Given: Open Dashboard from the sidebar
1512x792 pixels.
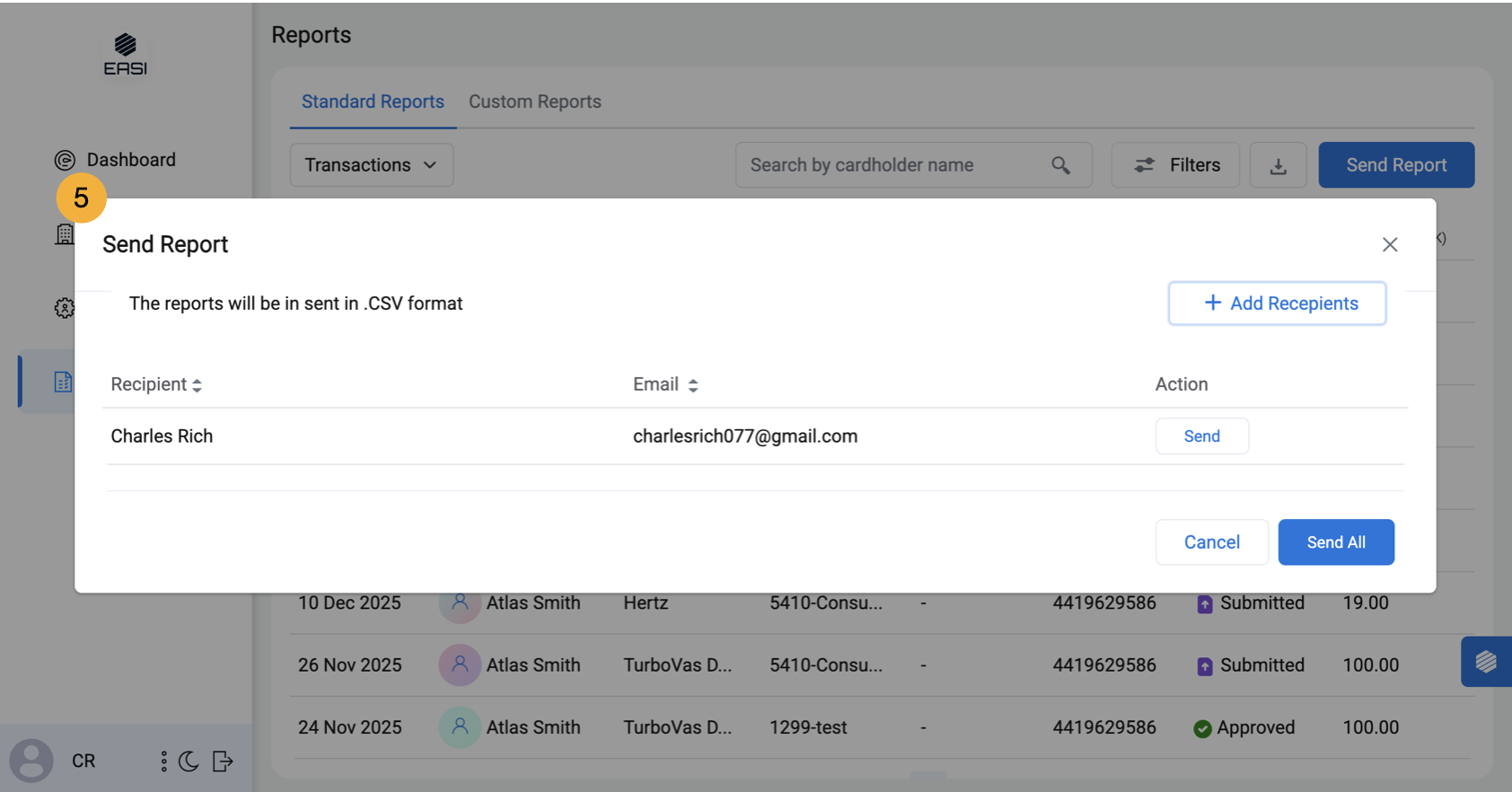Looking at the screenshot, I should tap(115, 160).
